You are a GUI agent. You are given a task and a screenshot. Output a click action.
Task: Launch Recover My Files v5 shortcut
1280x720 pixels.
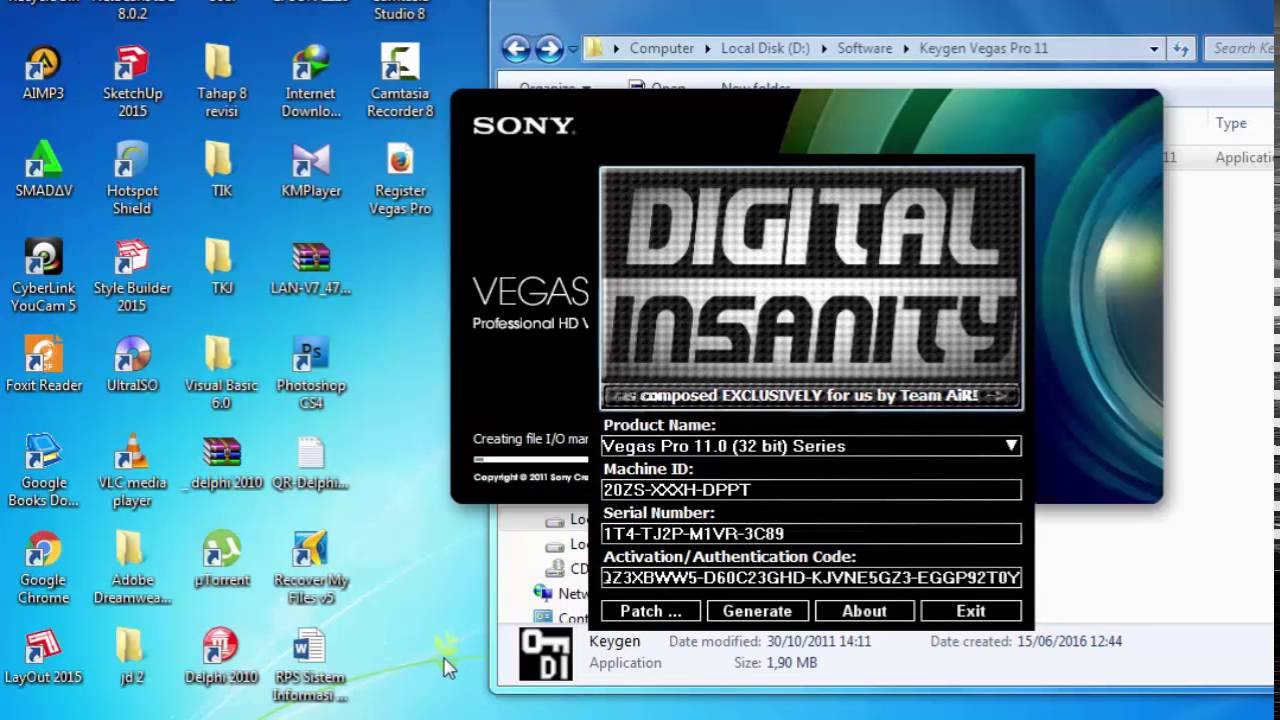tap(311, 567)
